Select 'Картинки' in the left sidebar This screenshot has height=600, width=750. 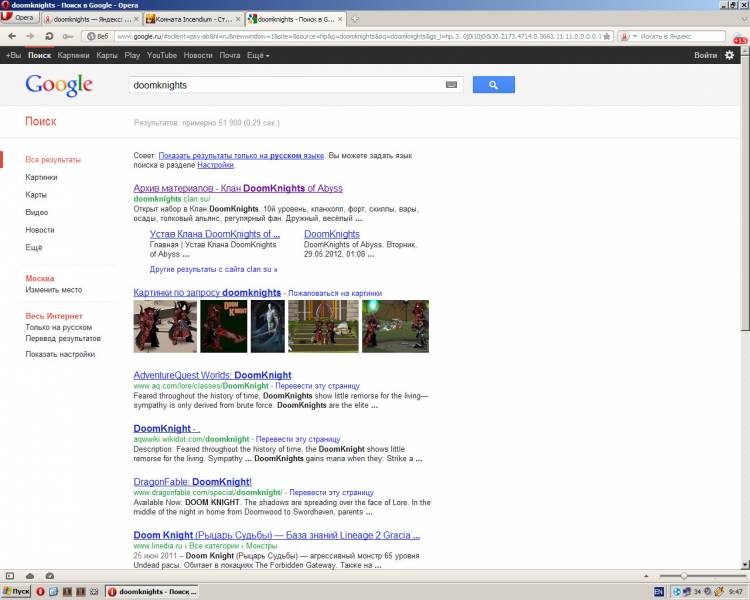coord(41,177)
